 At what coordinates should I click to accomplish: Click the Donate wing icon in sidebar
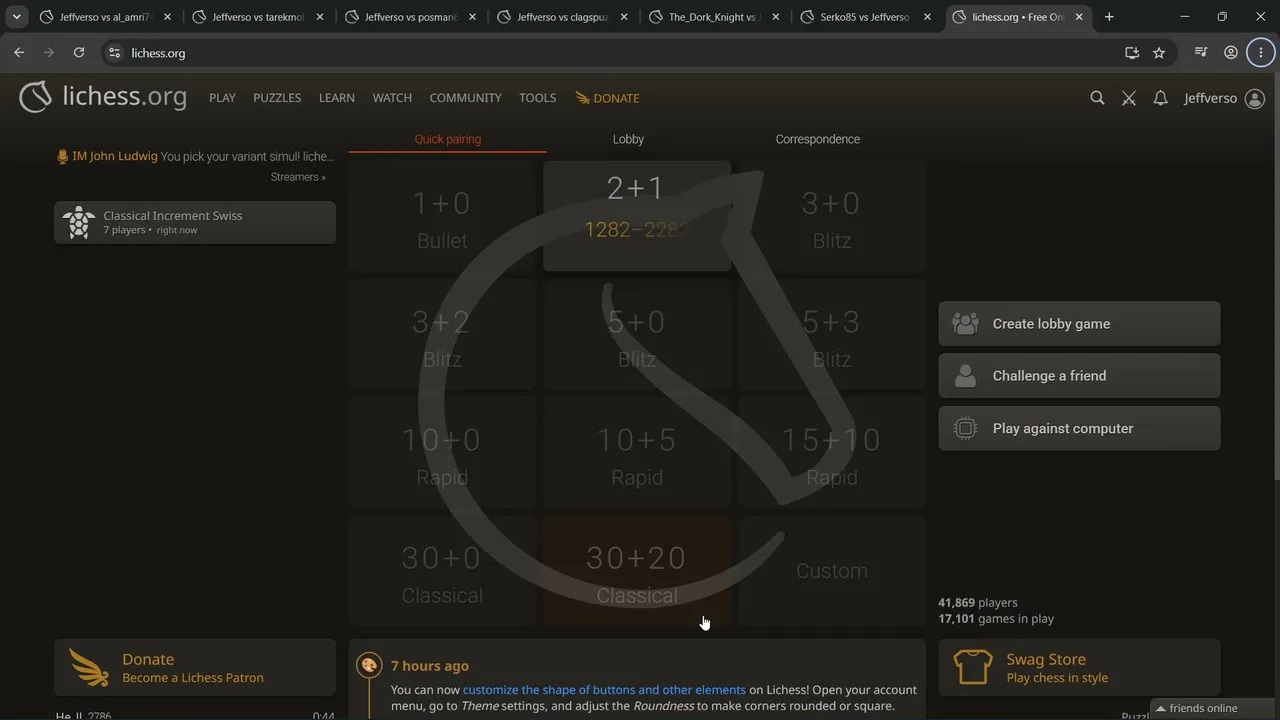(89, 667)
